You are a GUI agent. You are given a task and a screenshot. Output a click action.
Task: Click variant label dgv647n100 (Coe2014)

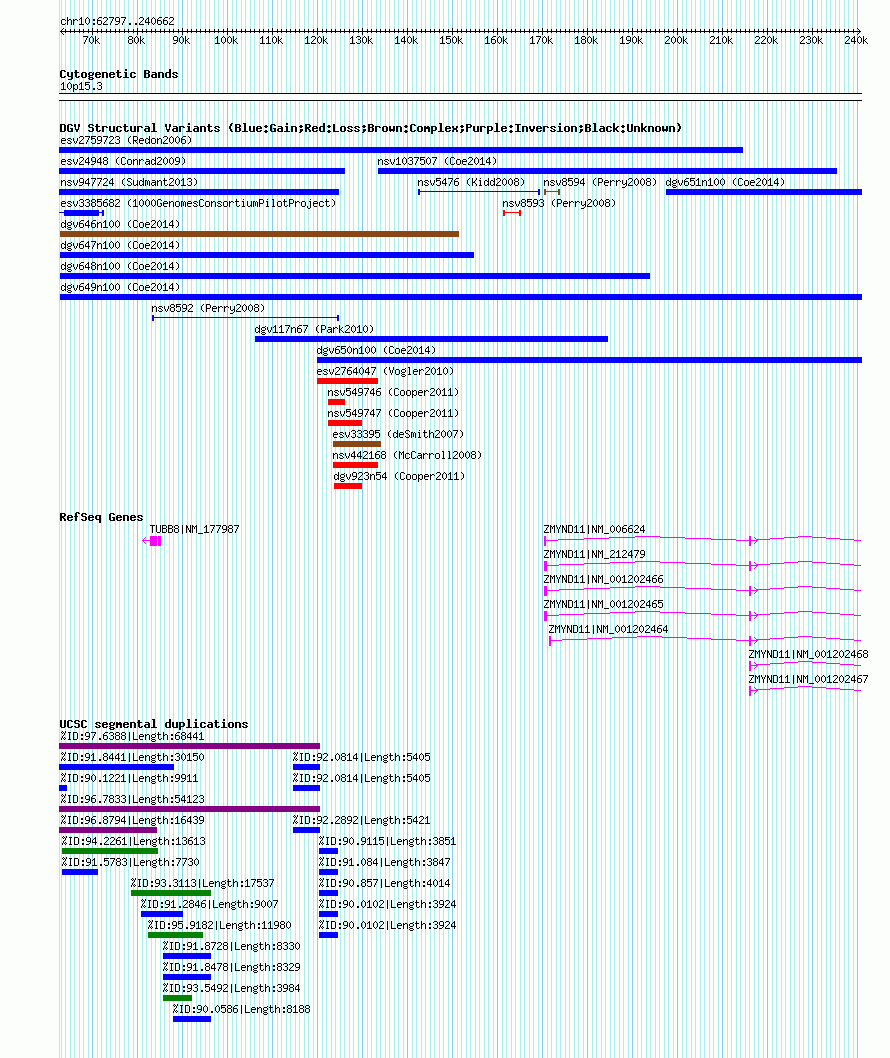120,245
